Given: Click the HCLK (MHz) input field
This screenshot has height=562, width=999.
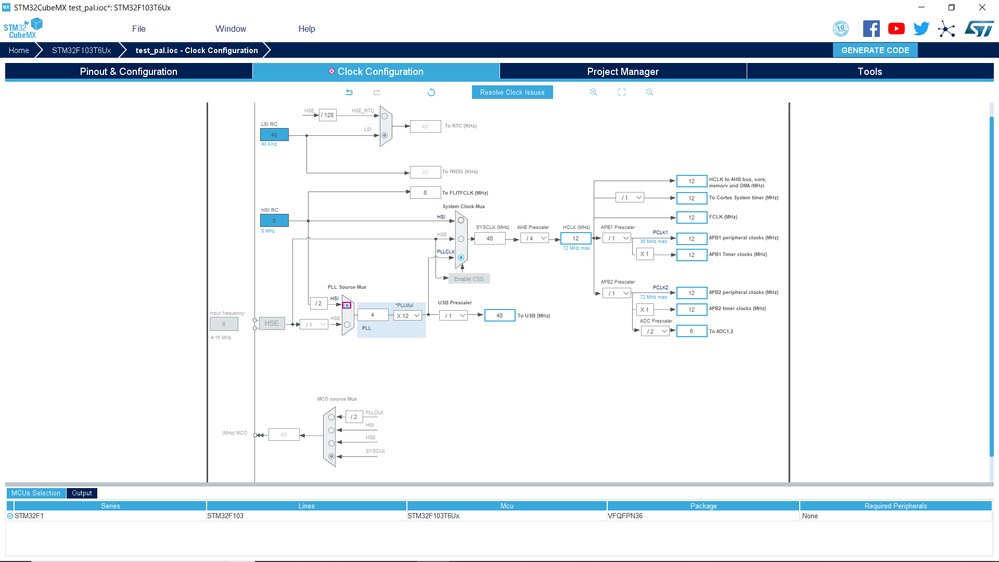Looking at the screenshot, I should 575,238.
